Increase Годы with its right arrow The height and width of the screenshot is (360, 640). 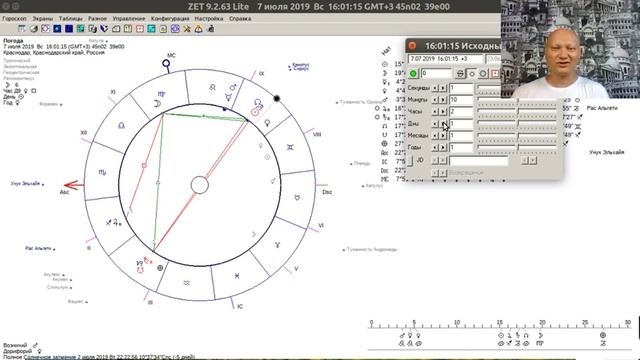coord(443,147)
